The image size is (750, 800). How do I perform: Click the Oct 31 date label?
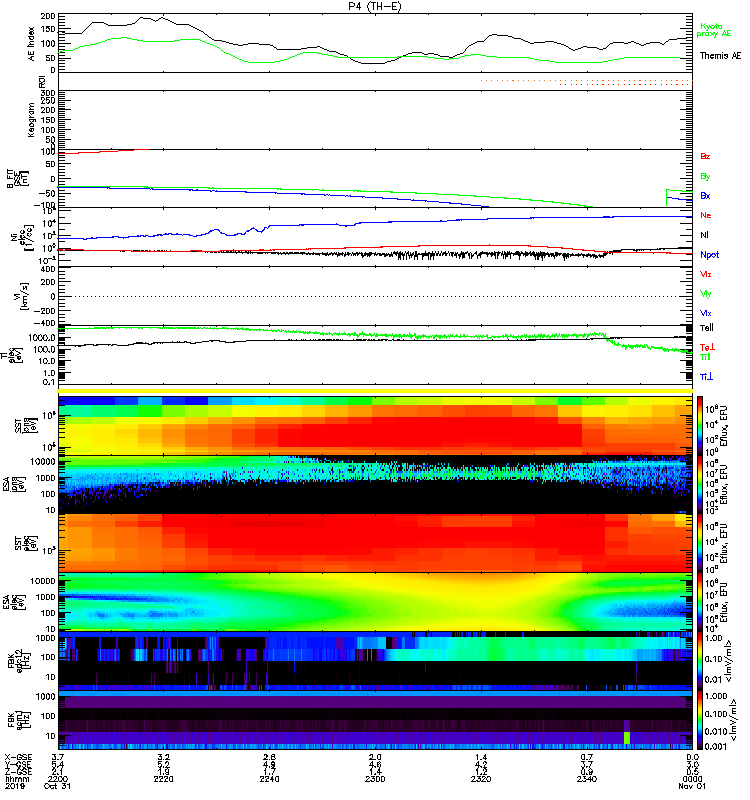pyautogui.click(x=57, y=786)
